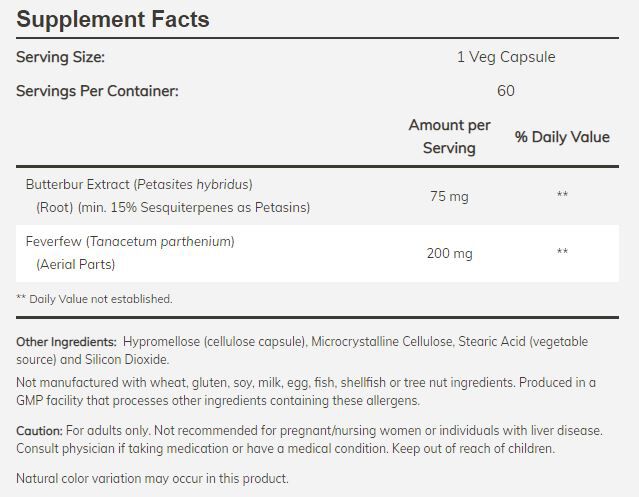The image size is (639, 497).
Task: Click the Serving Size label
Action: click(x=60, y=57)
